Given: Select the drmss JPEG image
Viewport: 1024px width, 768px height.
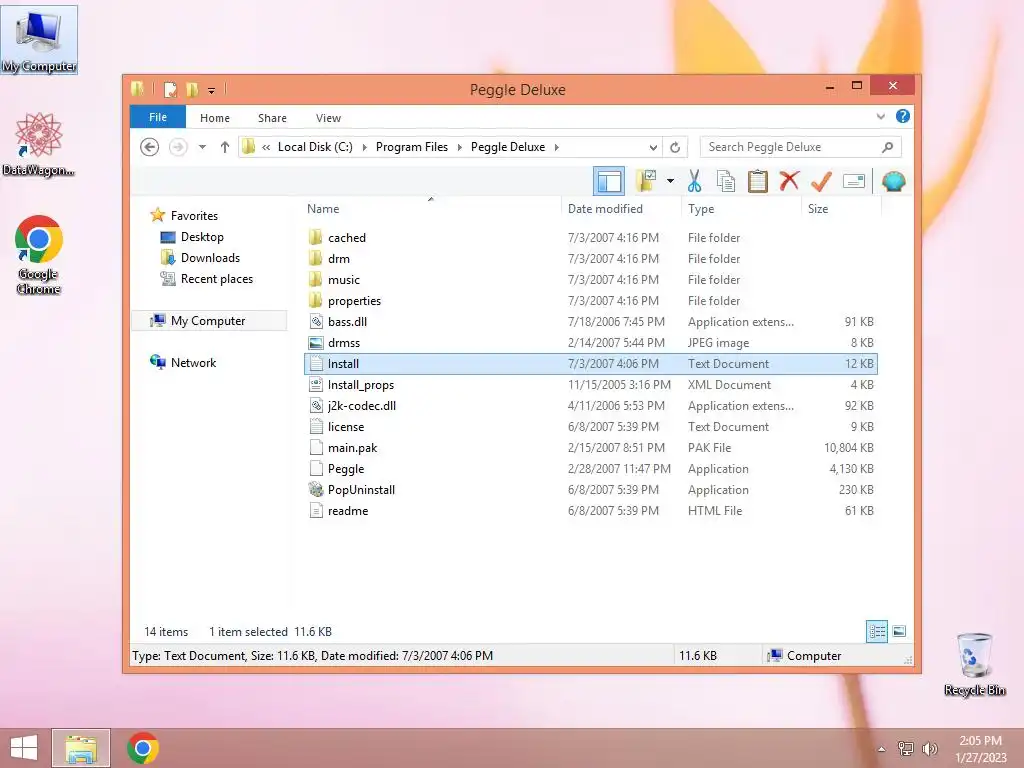Looking at the screenshot, I should (x=590, y=342).
